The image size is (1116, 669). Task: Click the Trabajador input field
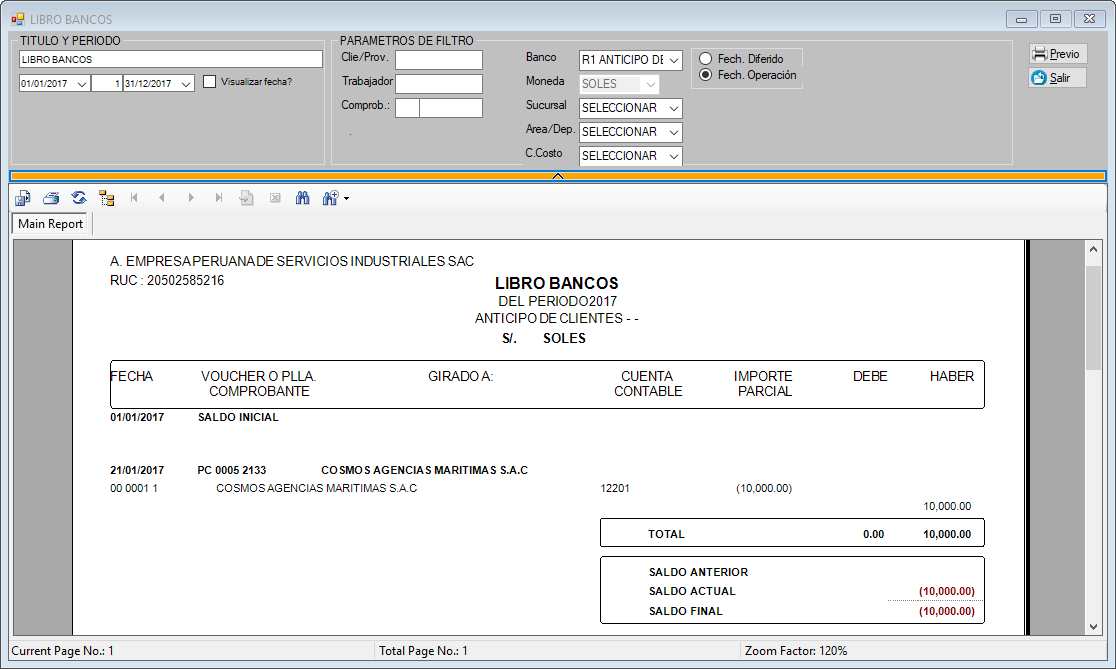[438, 84]
